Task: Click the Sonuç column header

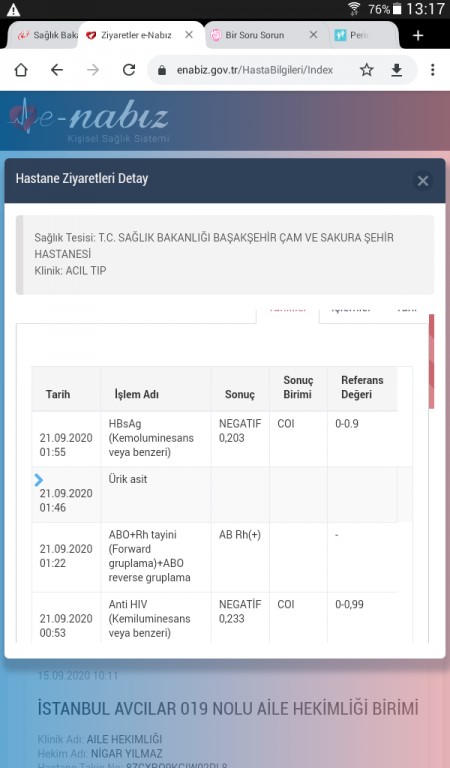Action: click(239, 395)
